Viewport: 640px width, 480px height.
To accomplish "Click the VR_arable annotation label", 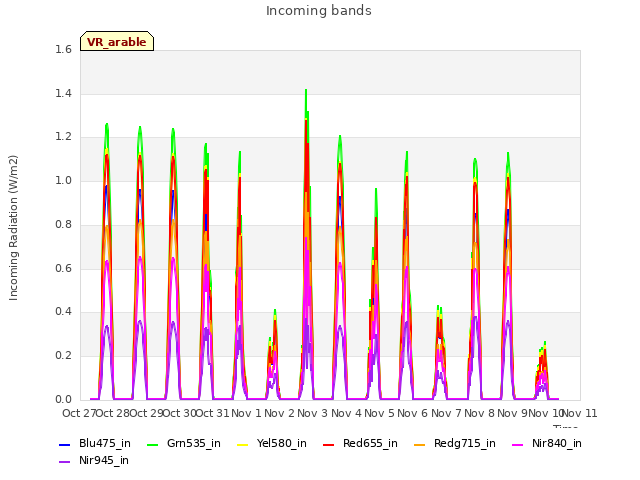I will tap(117, 41).
